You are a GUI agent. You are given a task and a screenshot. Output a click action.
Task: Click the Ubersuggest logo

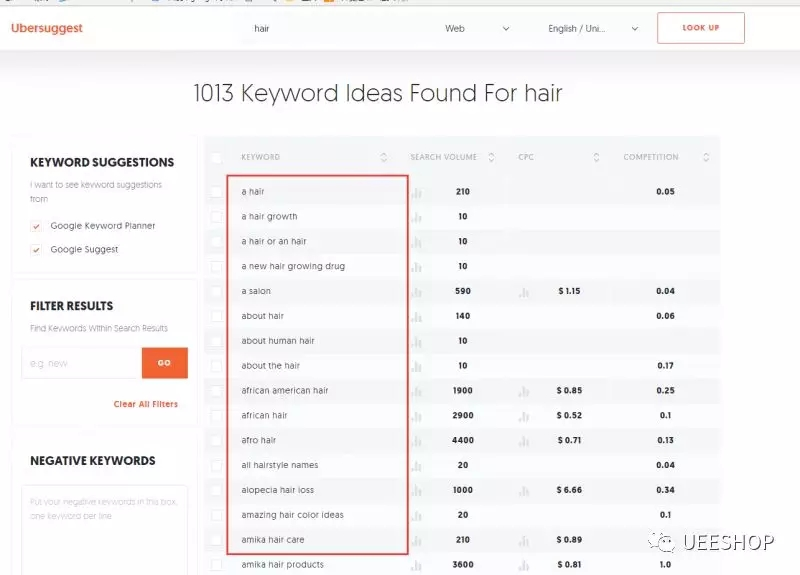[x=47, y=29]
